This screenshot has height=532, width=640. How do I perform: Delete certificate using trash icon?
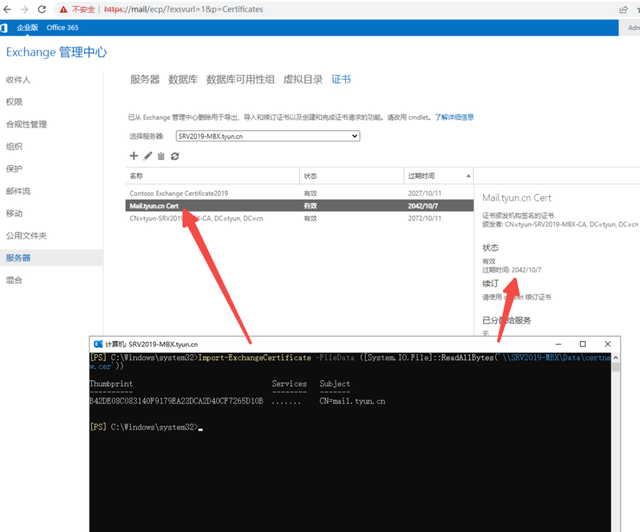coord(161,156)
